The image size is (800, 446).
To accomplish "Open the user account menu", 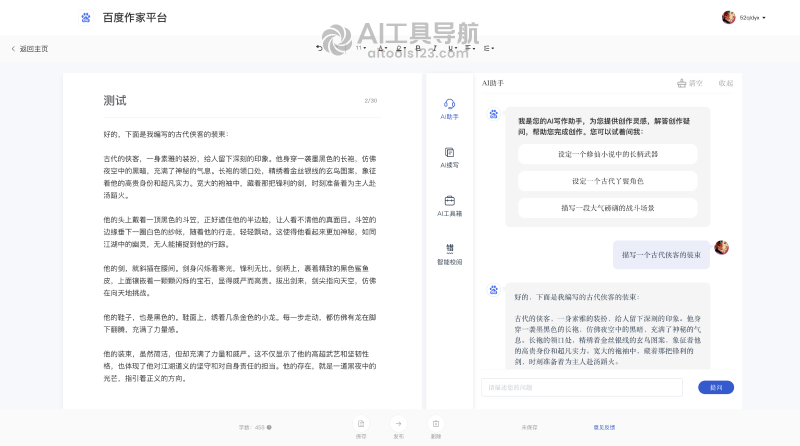I will 744,17.
